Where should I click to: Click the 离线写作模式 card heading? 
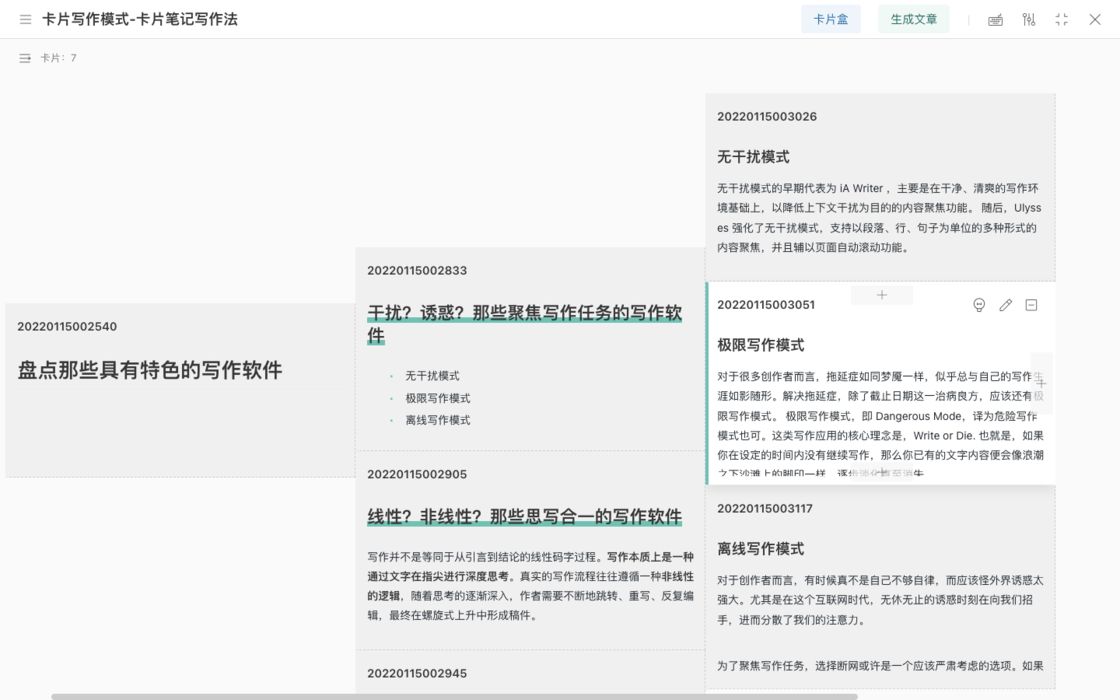coord(760,549)
